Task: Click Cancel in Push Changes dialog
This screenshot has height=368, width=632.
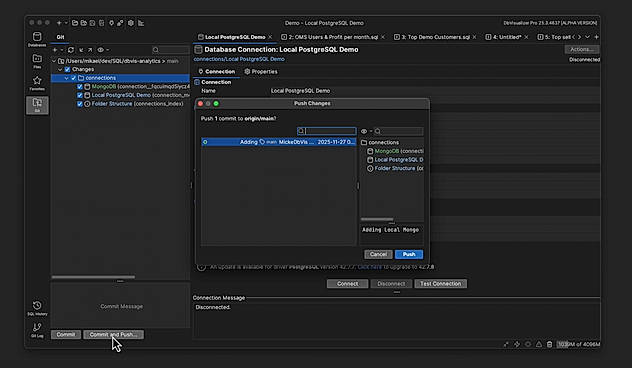Action: coord(378,254)
